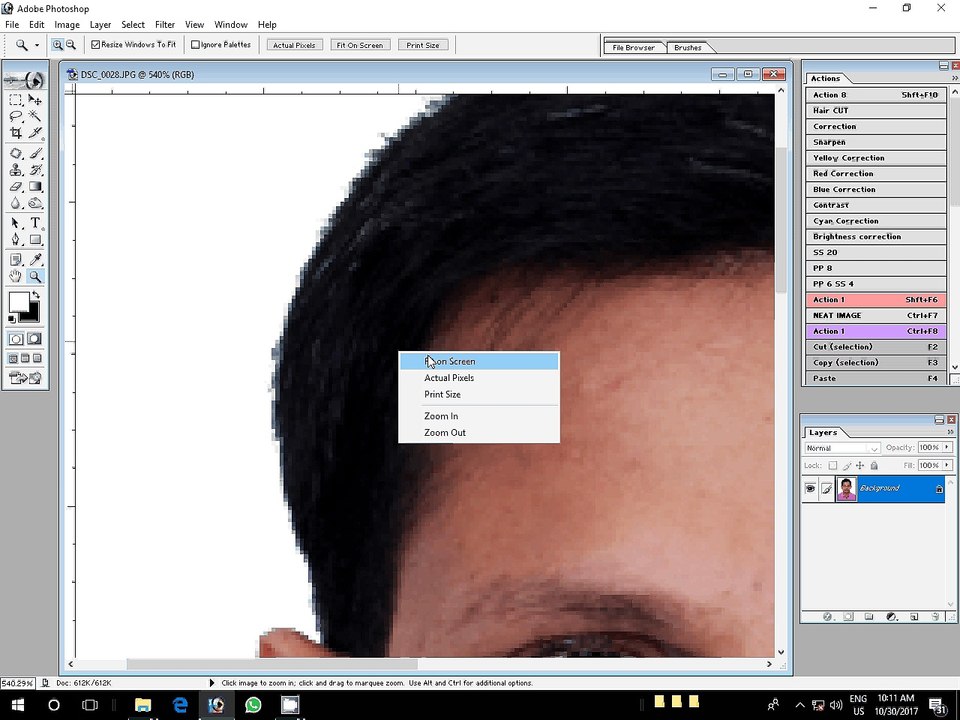Enable the Ignore Palettes checkbox
The image size is (960, 720).
(195, 45)
